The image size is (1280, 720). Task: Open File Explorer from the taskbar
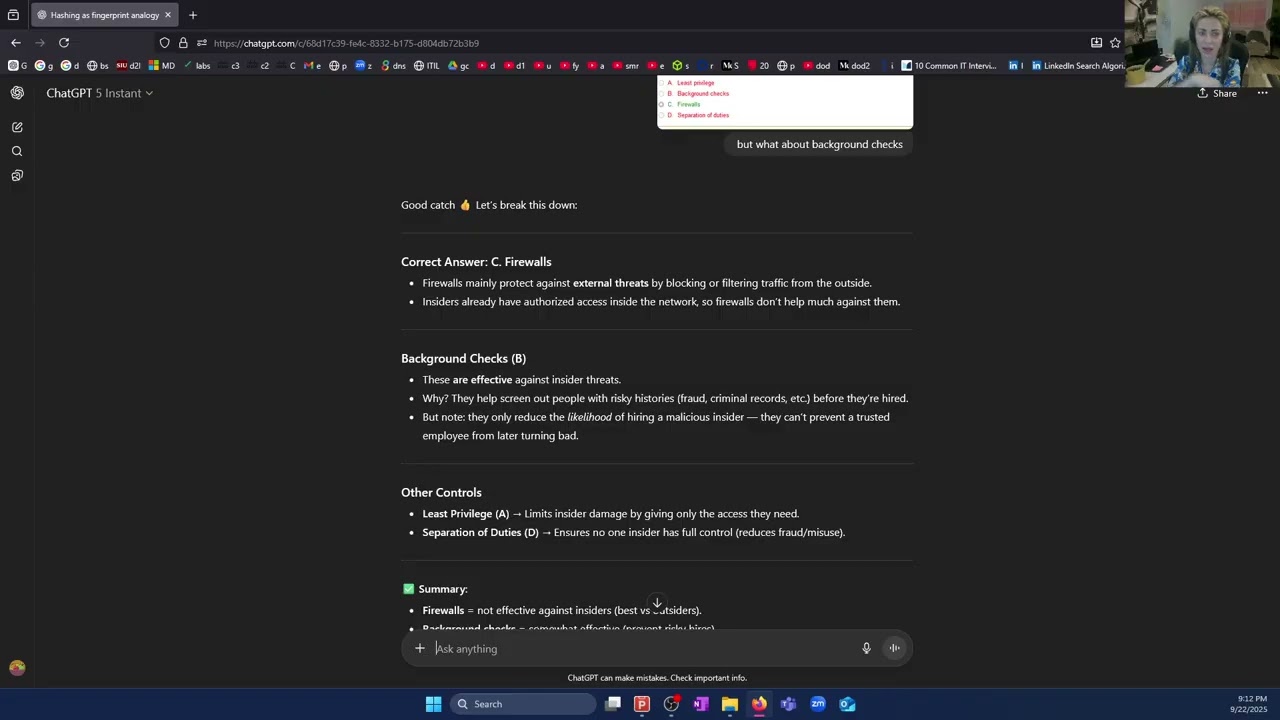click(730, 704)
